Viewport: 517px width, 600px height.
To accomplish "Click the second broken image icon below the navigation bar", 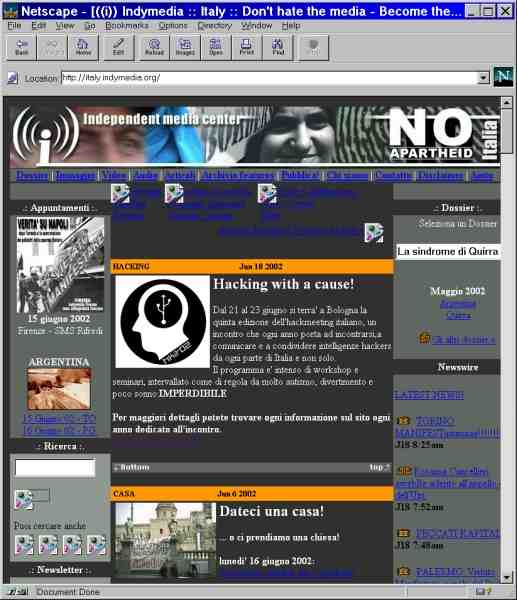I will (174, 194).
